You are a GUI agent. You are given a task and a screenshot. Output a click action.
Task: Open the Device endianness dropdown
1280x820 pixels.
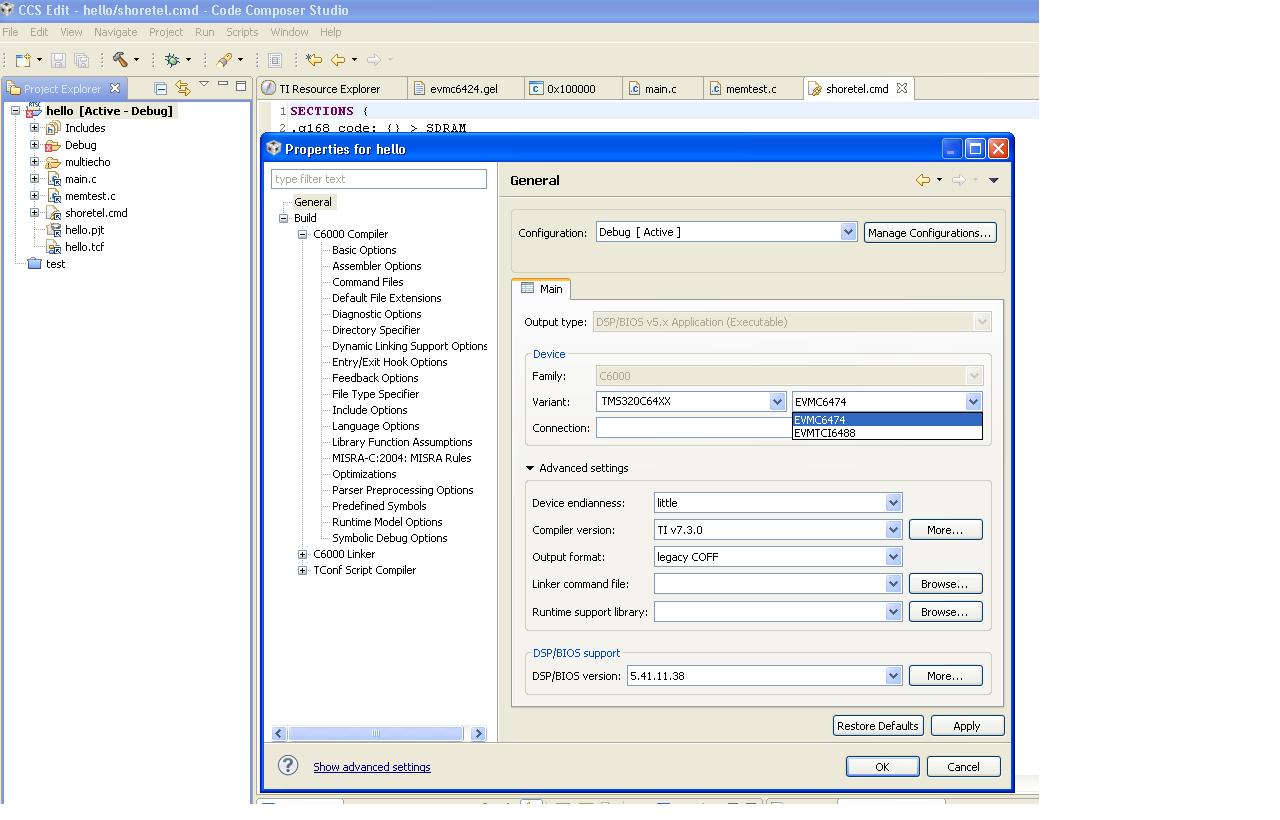pyautogui.click(x=893, y=502)
